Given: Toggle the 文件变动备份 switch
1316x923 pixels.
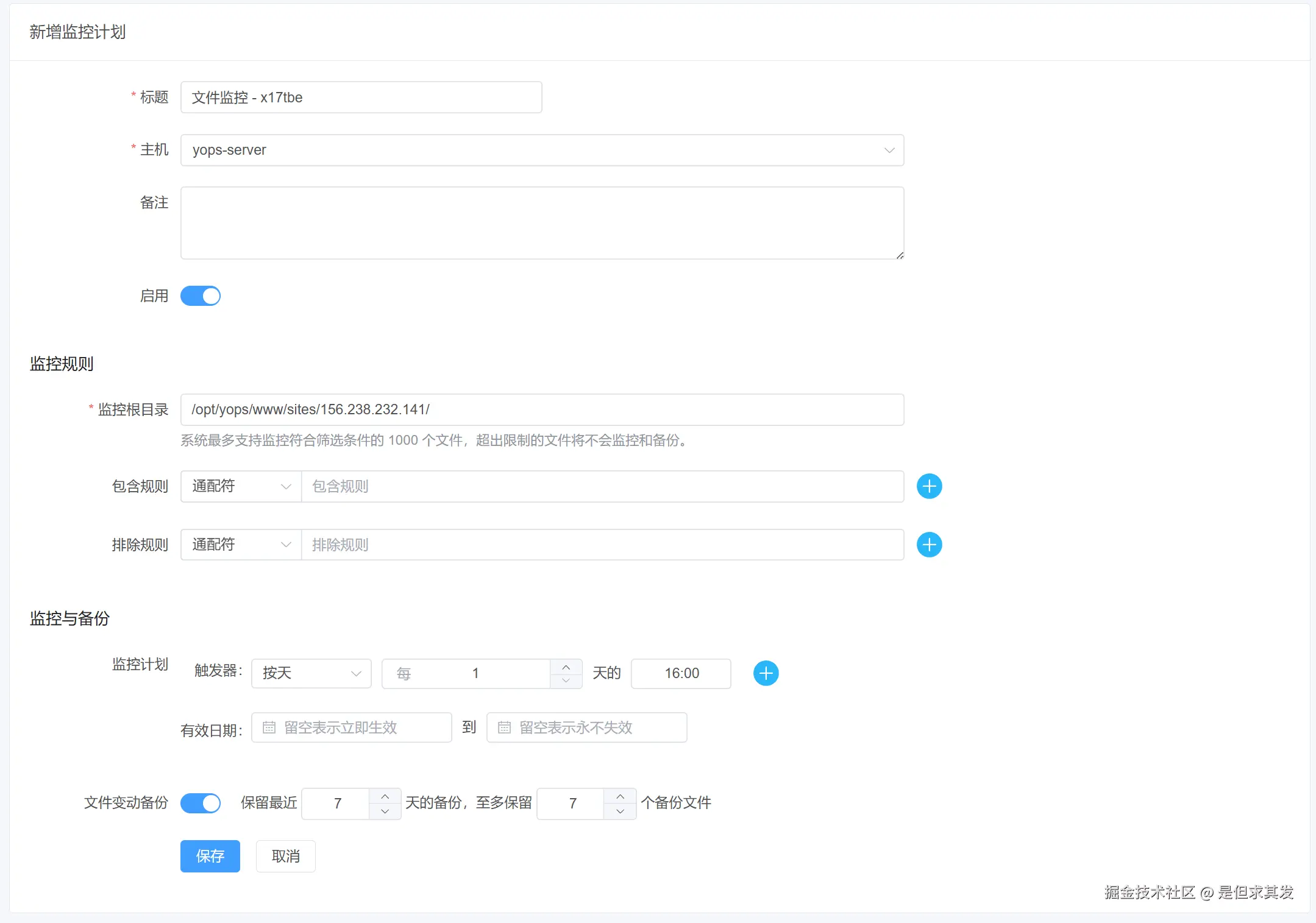Looking at the screenshot, I should coord(201,803).
